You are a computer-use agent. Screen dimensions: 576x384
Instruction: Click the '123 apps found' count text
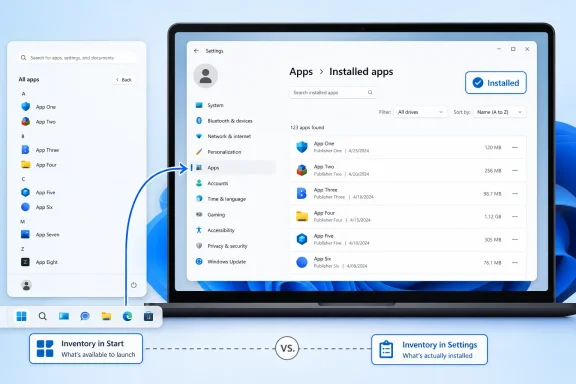coord(307,128)
